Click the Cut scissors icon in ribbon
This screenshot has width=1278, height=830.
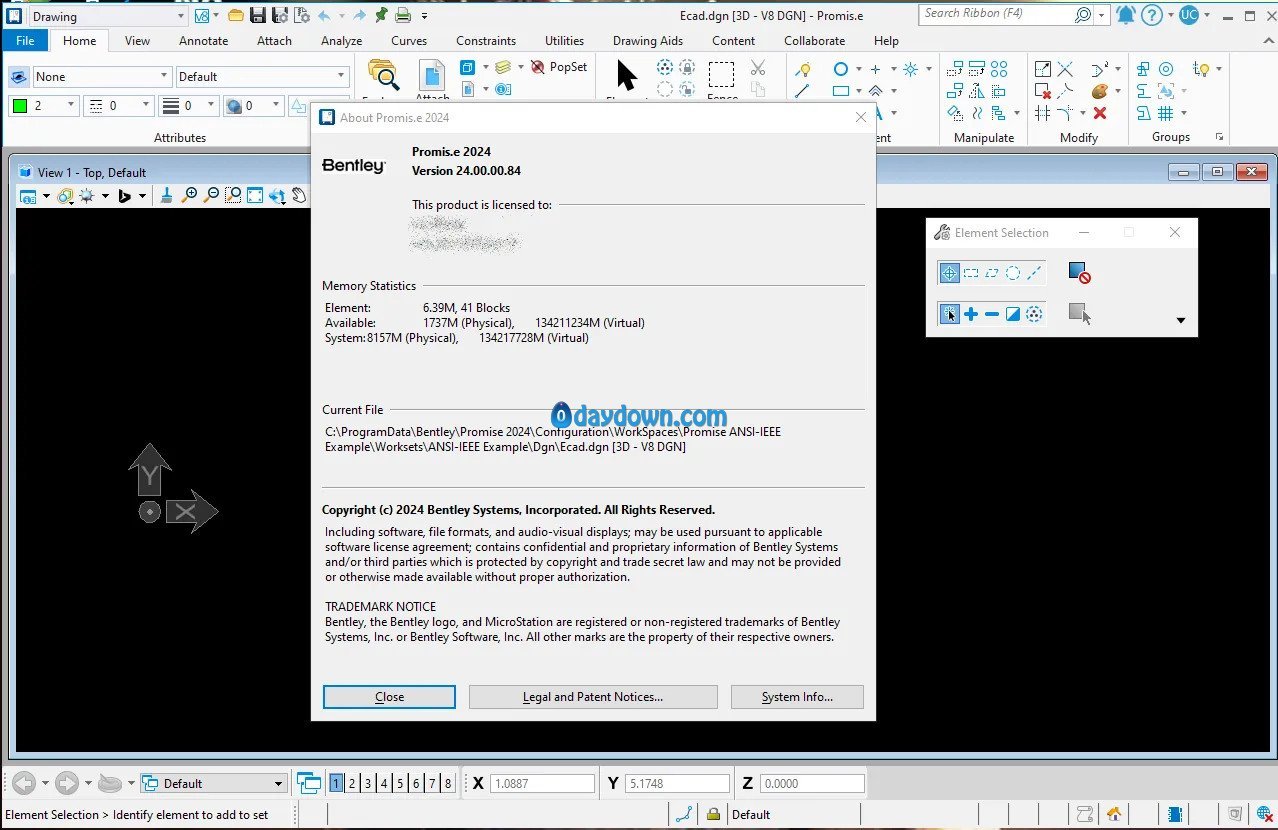click(758, 68)
